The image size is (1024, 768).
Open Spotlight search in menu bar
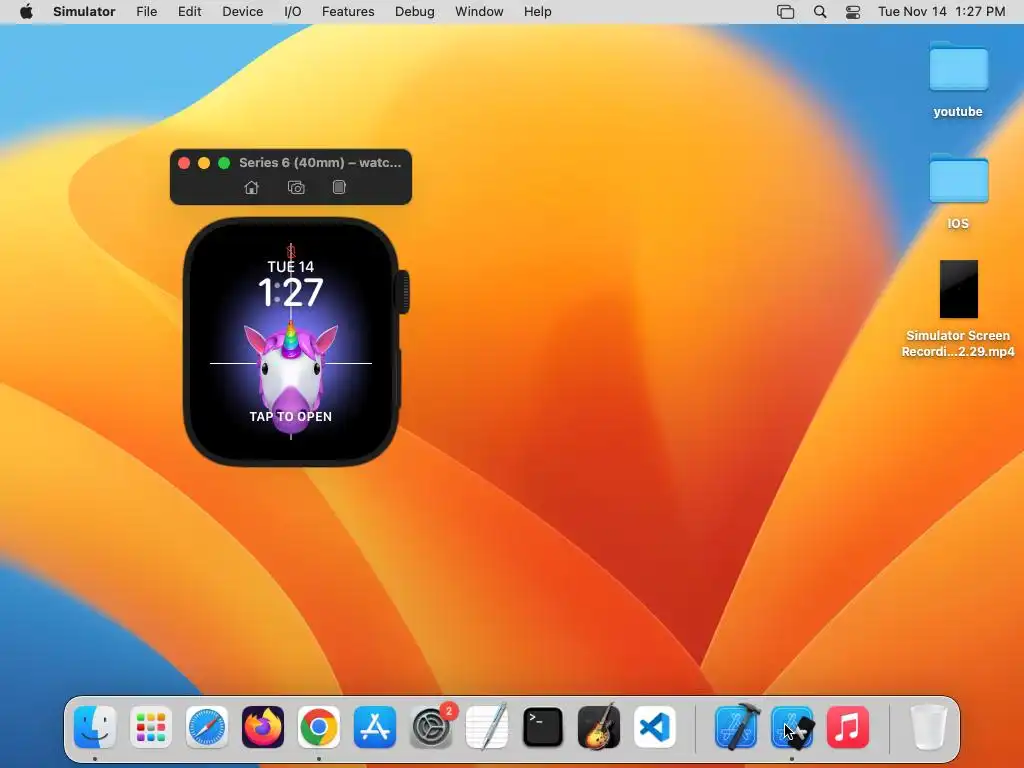tap(820, 12)
